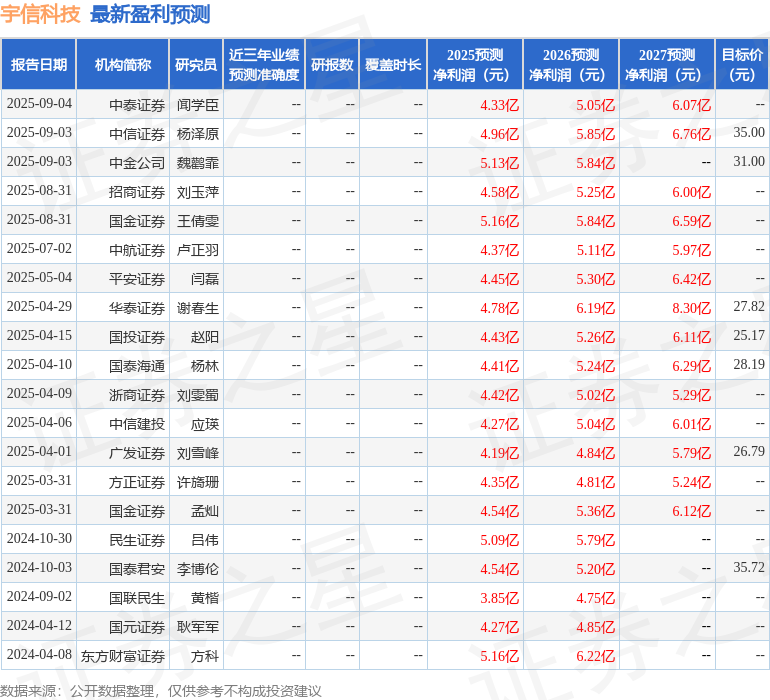
Task: Select institution 东方财富证券
Action: point(123,655)
